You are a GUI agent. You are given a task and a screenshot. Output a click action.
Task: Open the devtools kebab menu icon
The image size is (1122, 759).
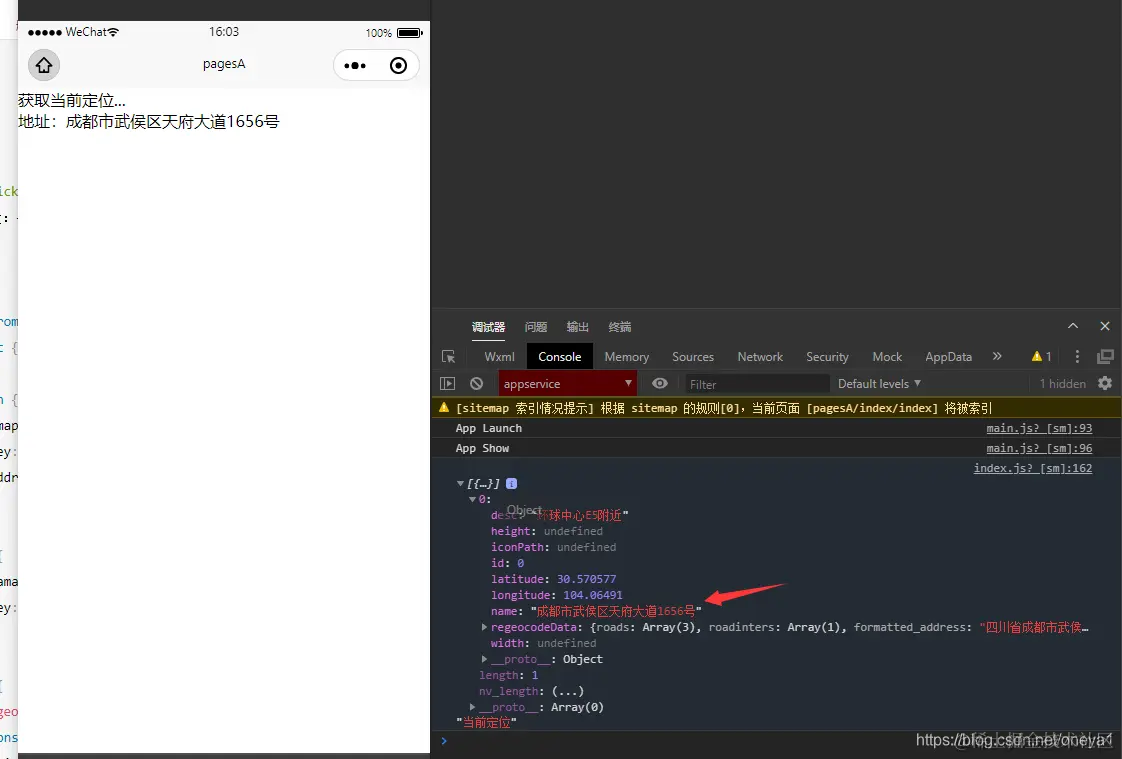(x=1077, y=356)
